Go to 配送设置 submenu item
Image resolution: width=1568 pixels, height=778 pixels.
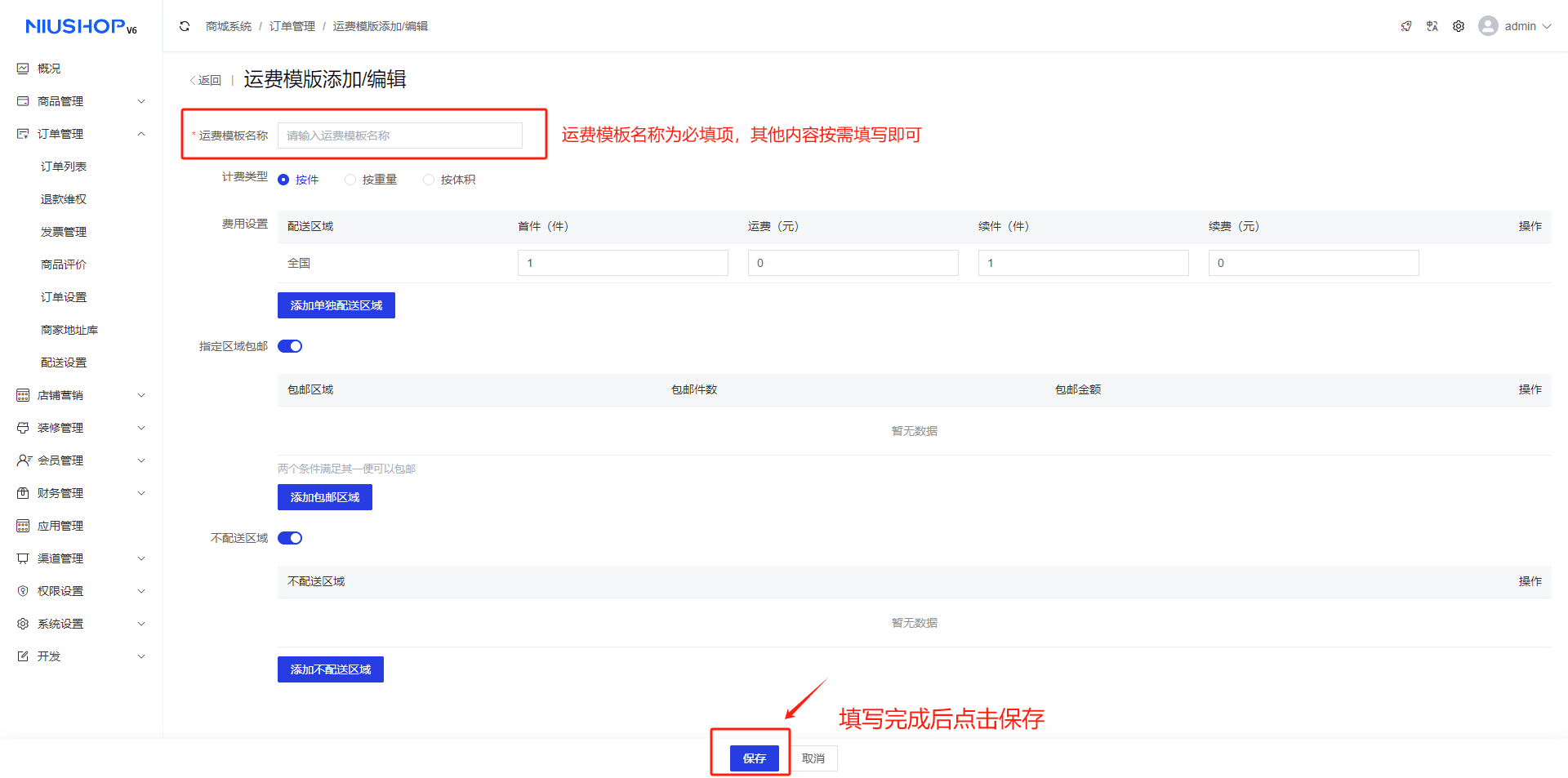pos(64,362)
